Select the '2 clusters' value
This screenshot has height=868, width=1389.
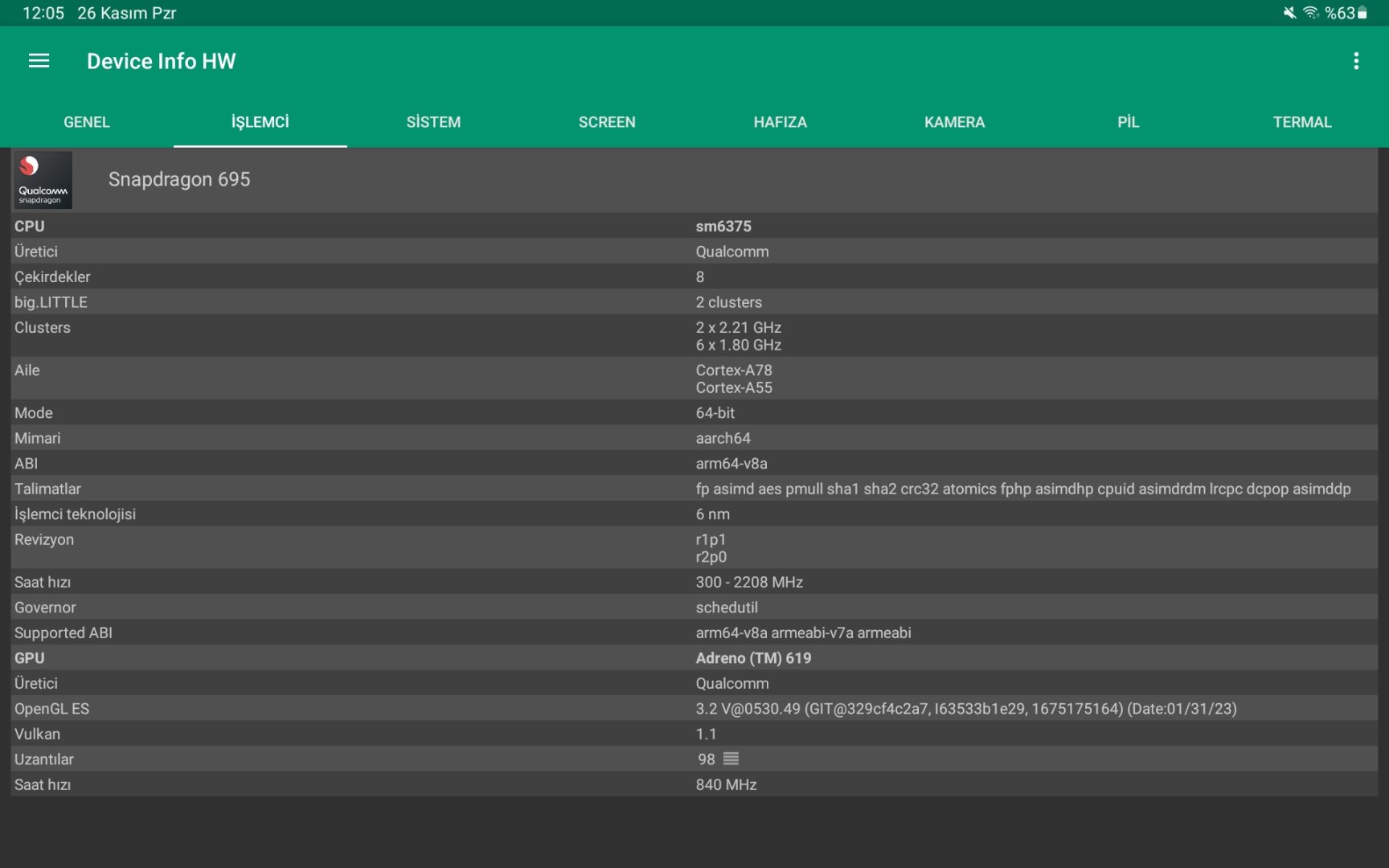coord(729,302)
